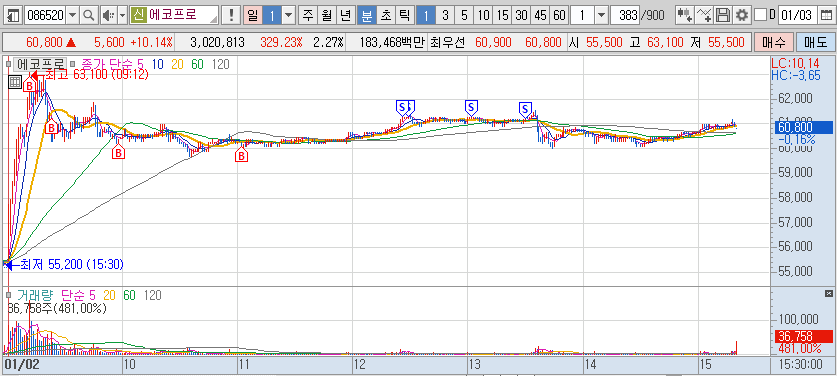The width and height of the screenshot is (837, 376).
Task: Select the 30 minute interval tab
Action: click(x=522, y=15)
